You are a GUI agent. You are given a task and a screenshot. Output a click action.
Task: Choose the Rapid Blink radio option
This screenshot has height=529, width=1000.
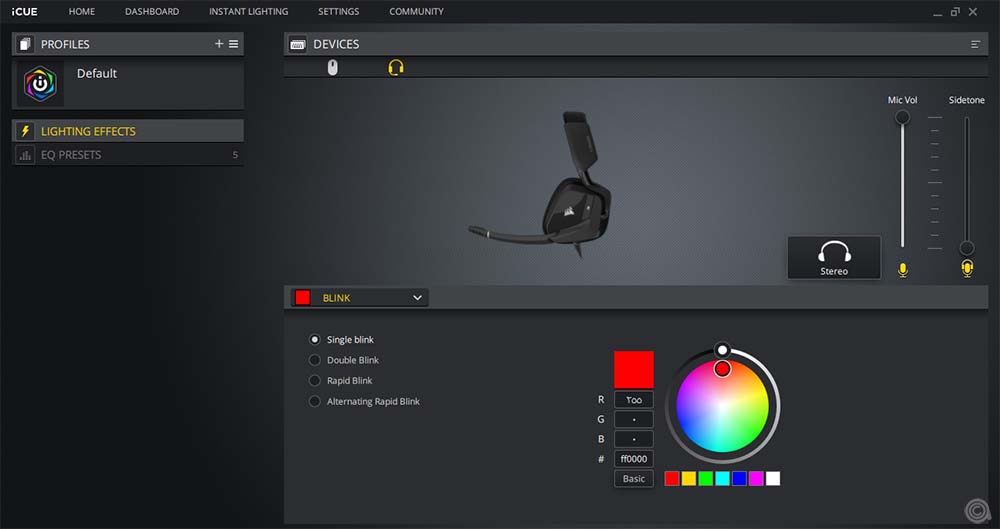pyautogui.click(x=315, y=381)
